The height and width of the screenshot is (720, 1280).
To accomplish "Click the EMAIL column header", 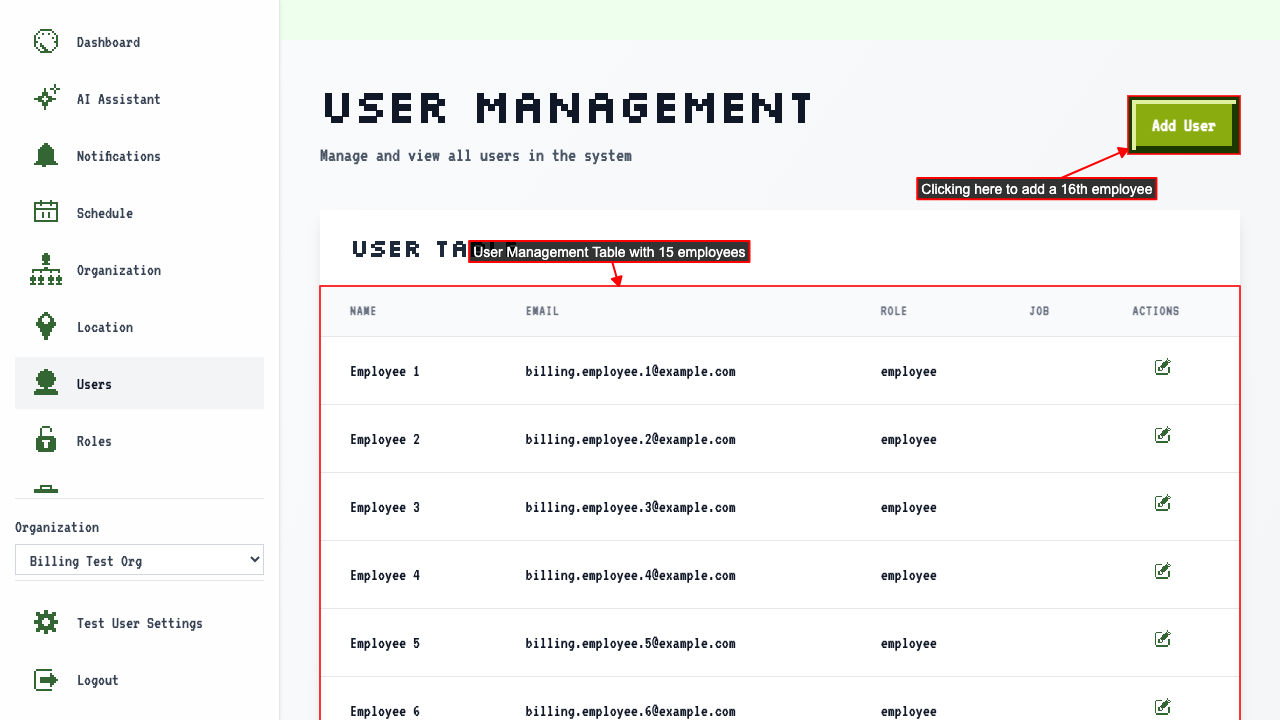I will (x=542, y=311).
